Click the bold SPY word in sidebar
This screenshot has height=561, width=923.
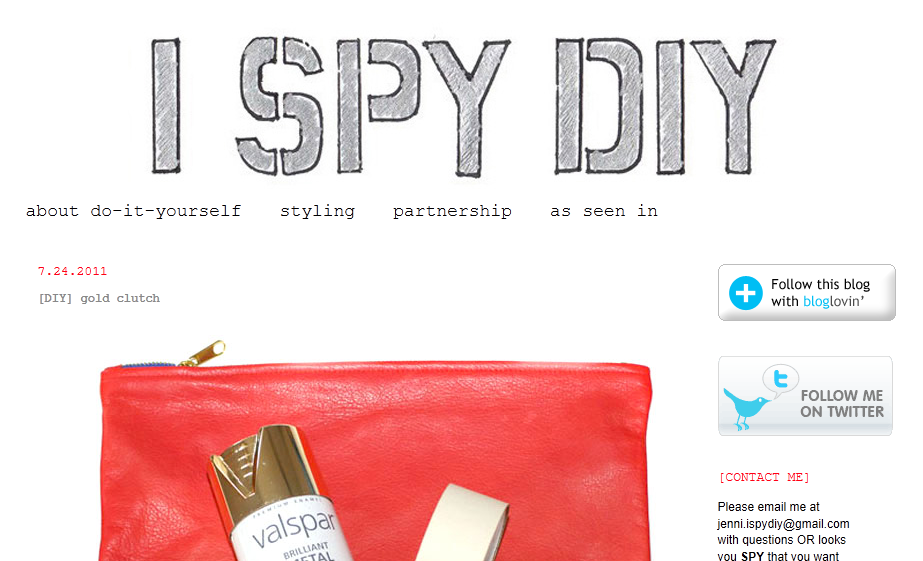tap(752, 556)
